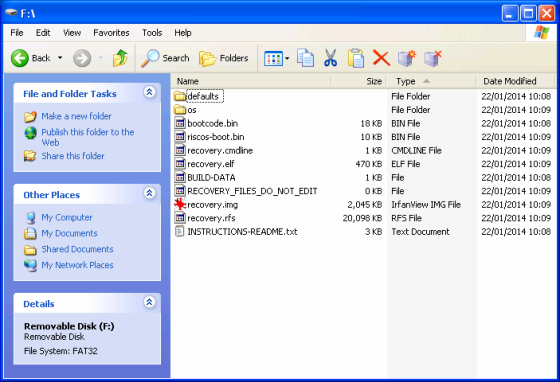The width and height of the screenshot is (560, 382).
Task: Click the Copy toolbar icon
Action: 305,58
